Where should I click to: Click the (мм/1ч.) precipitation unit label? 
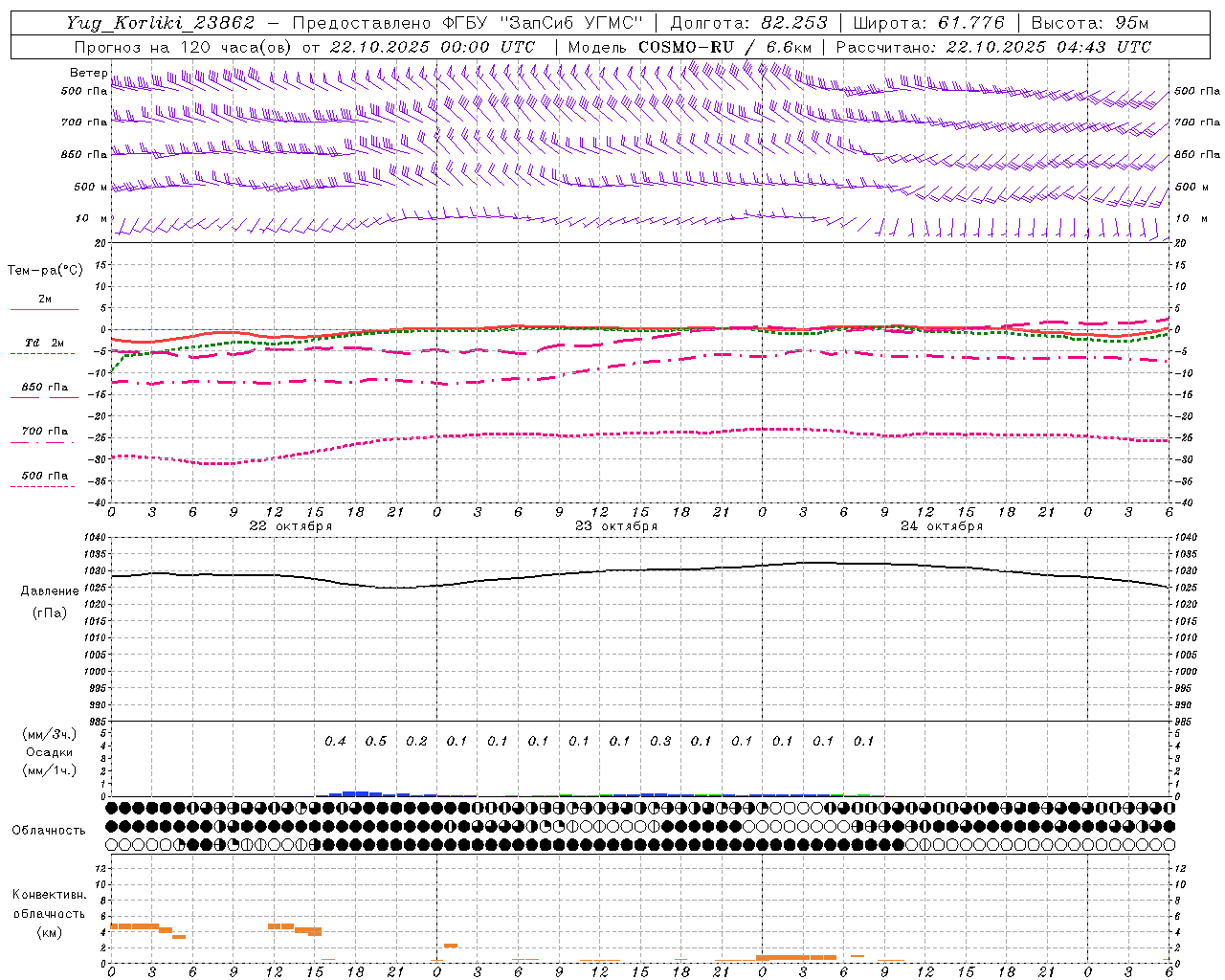50,770
